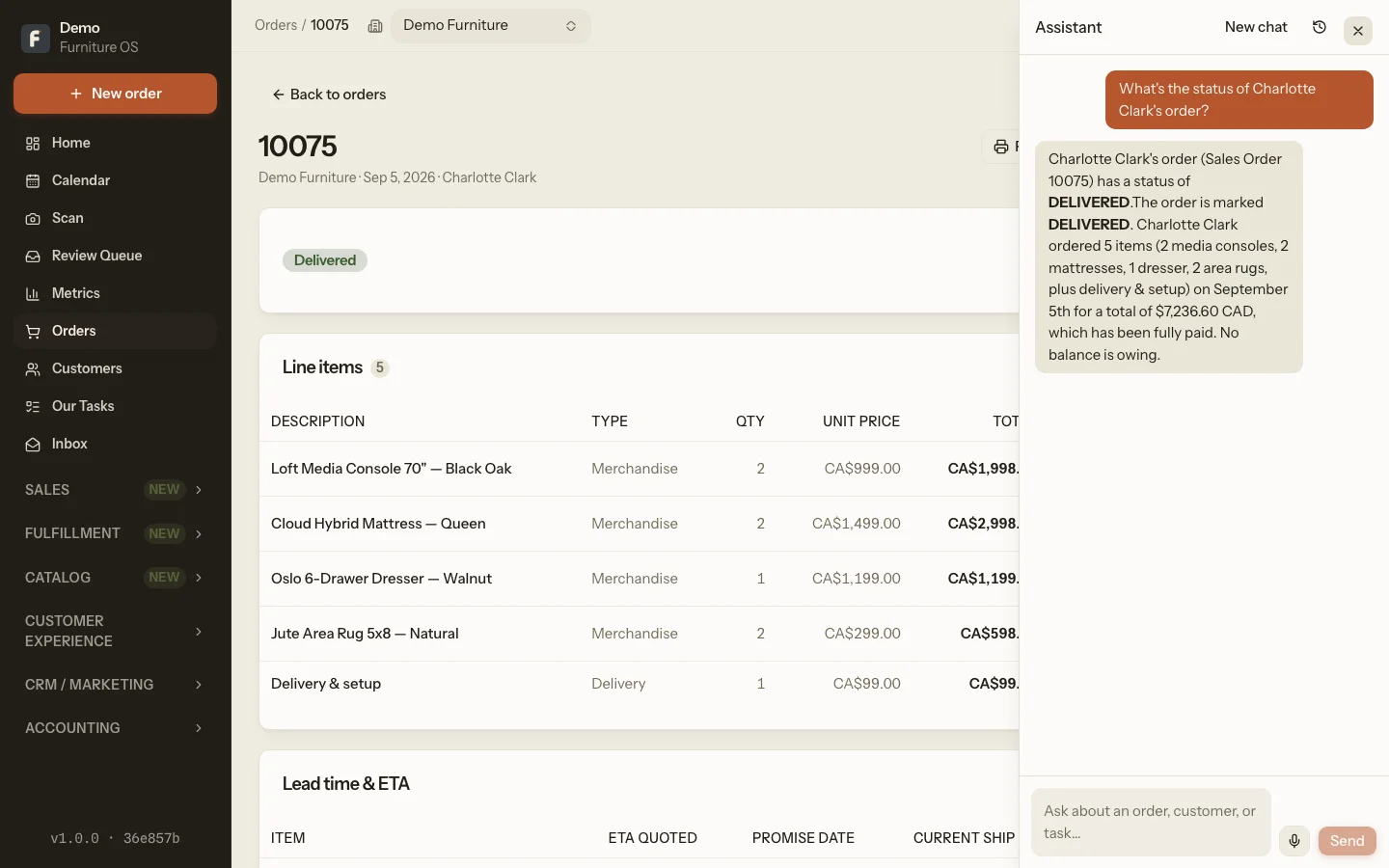Click the CA$999.00 unit price cell
This screenshot has width=1389, height=868.
[862, 469]
